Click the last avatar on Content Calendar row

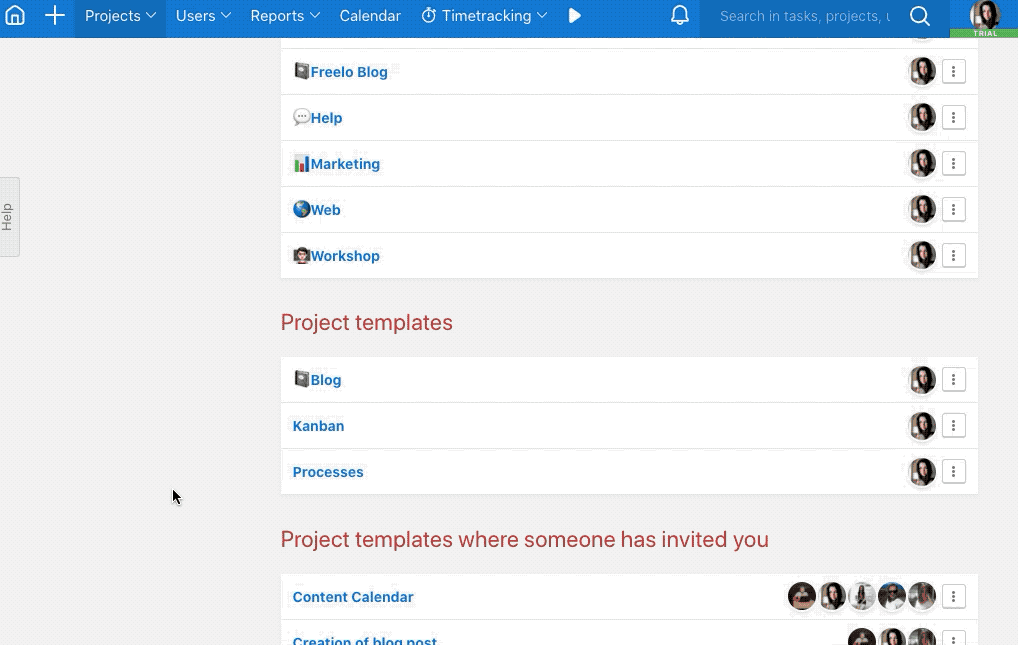point(922,596)
